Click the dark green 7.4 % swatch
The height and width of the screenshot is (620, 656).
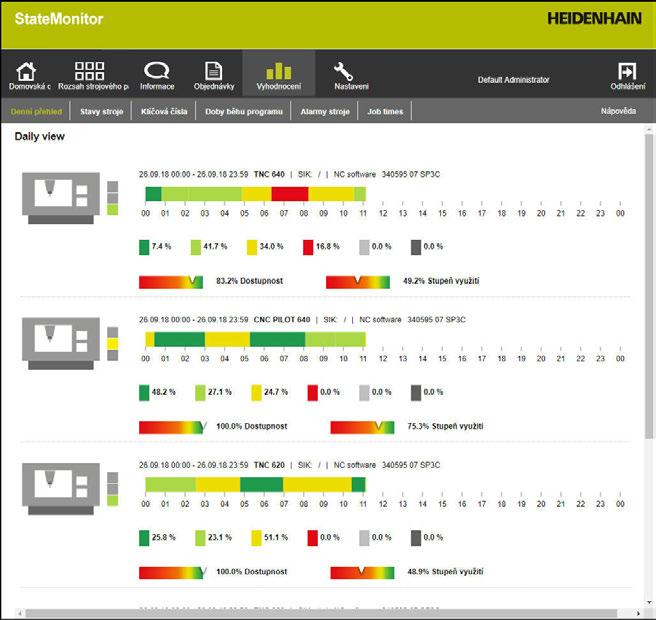coord(144,247)
